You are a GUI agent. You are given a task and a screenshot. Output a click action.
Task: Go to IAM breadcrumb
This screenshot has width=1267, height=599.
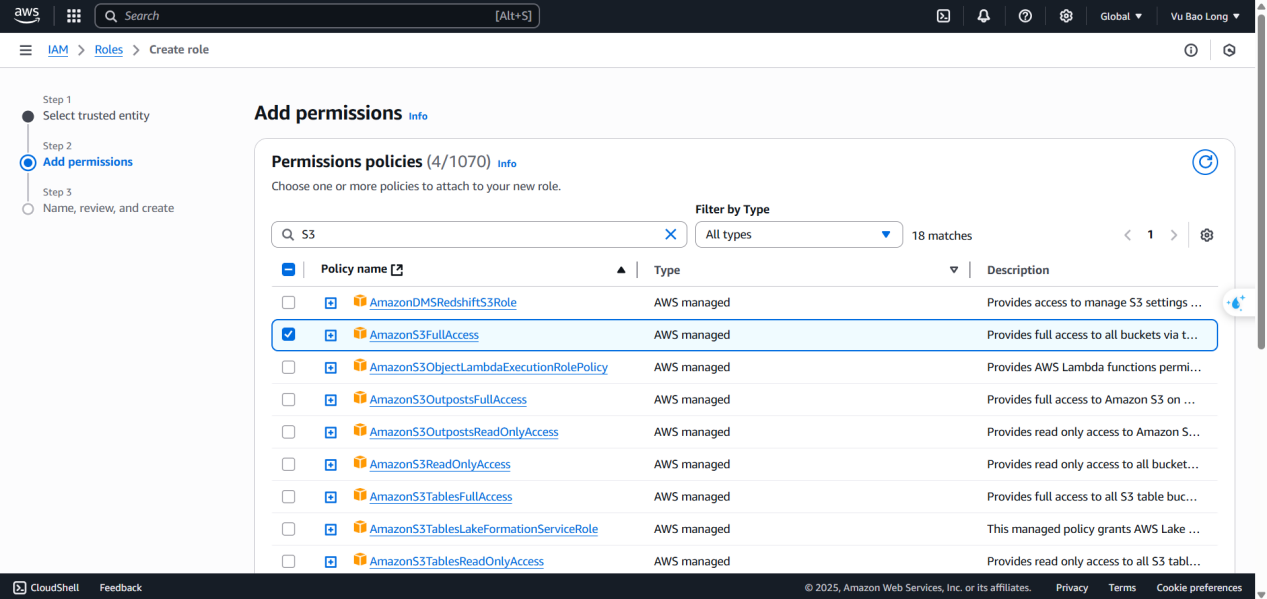(x=58, y=50)
